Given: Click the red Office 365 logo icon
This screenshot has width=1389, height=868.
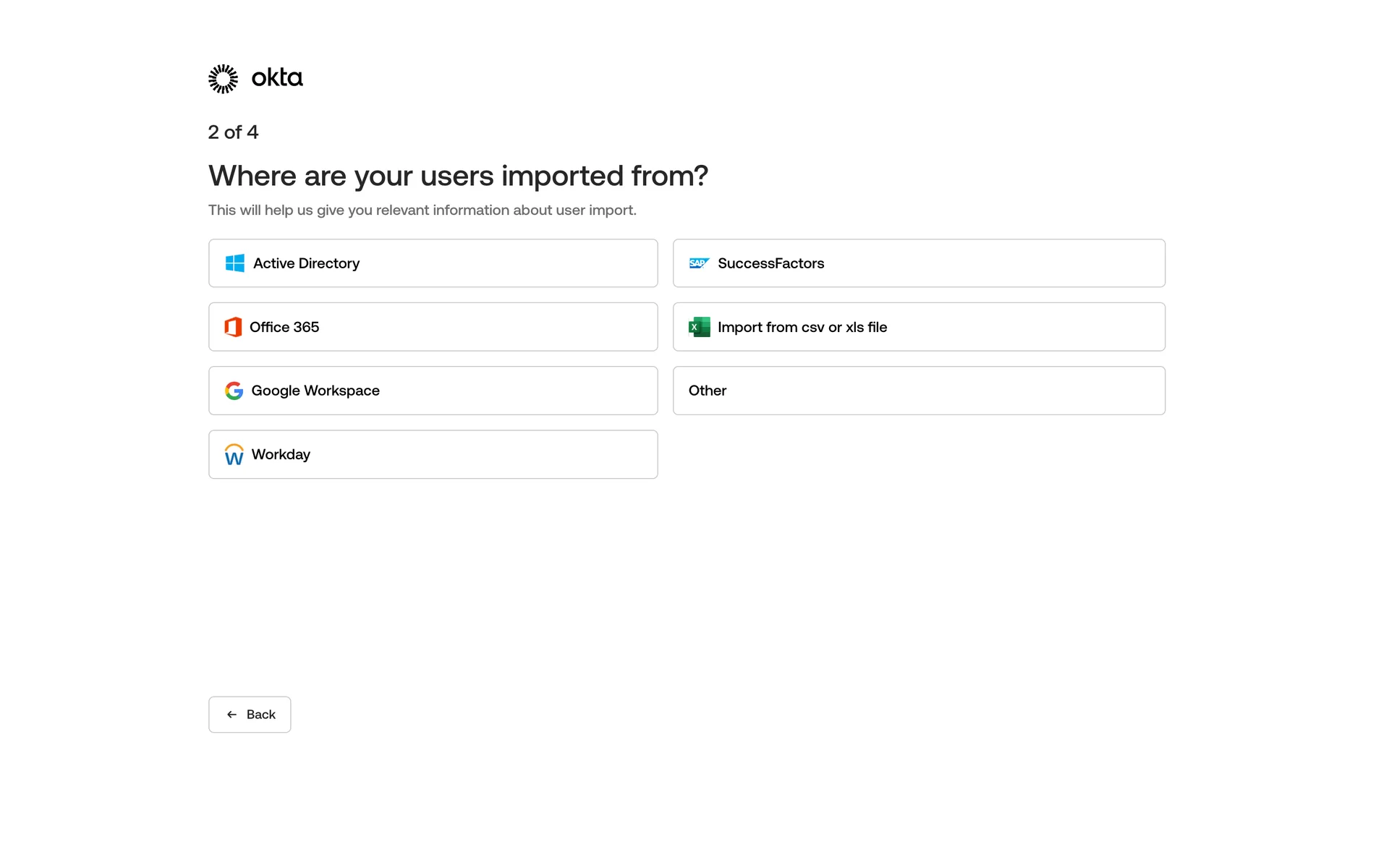Looking at the screenshot, I should [x=233, y=327].
